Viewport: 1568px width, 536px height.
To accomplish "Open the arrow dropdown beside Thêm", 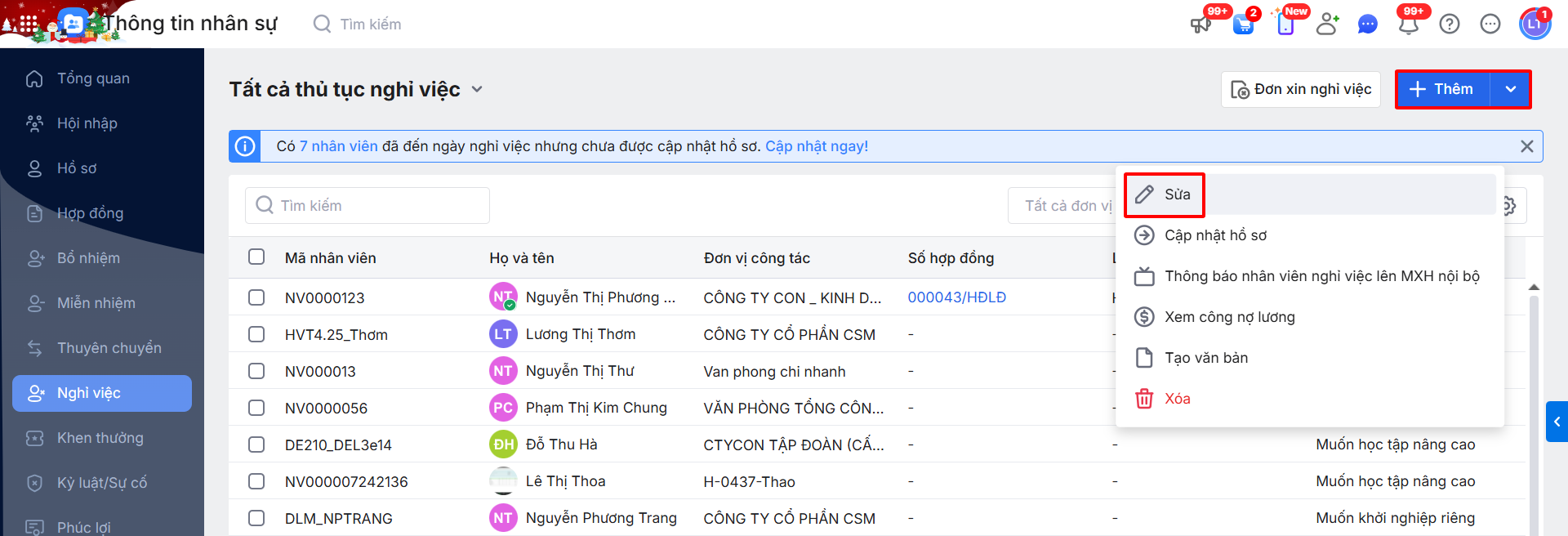I will click(1511, 89).
